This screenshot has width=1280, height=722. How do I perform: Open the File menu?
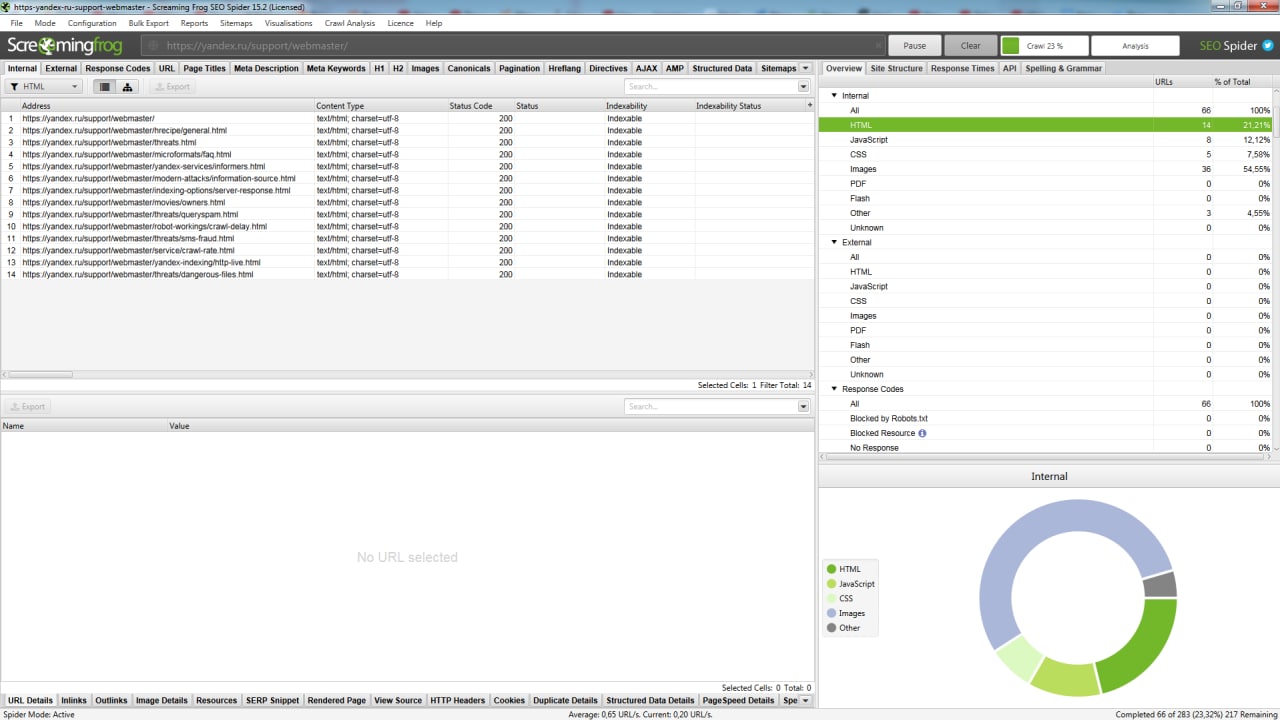click(x=16, y=23)
